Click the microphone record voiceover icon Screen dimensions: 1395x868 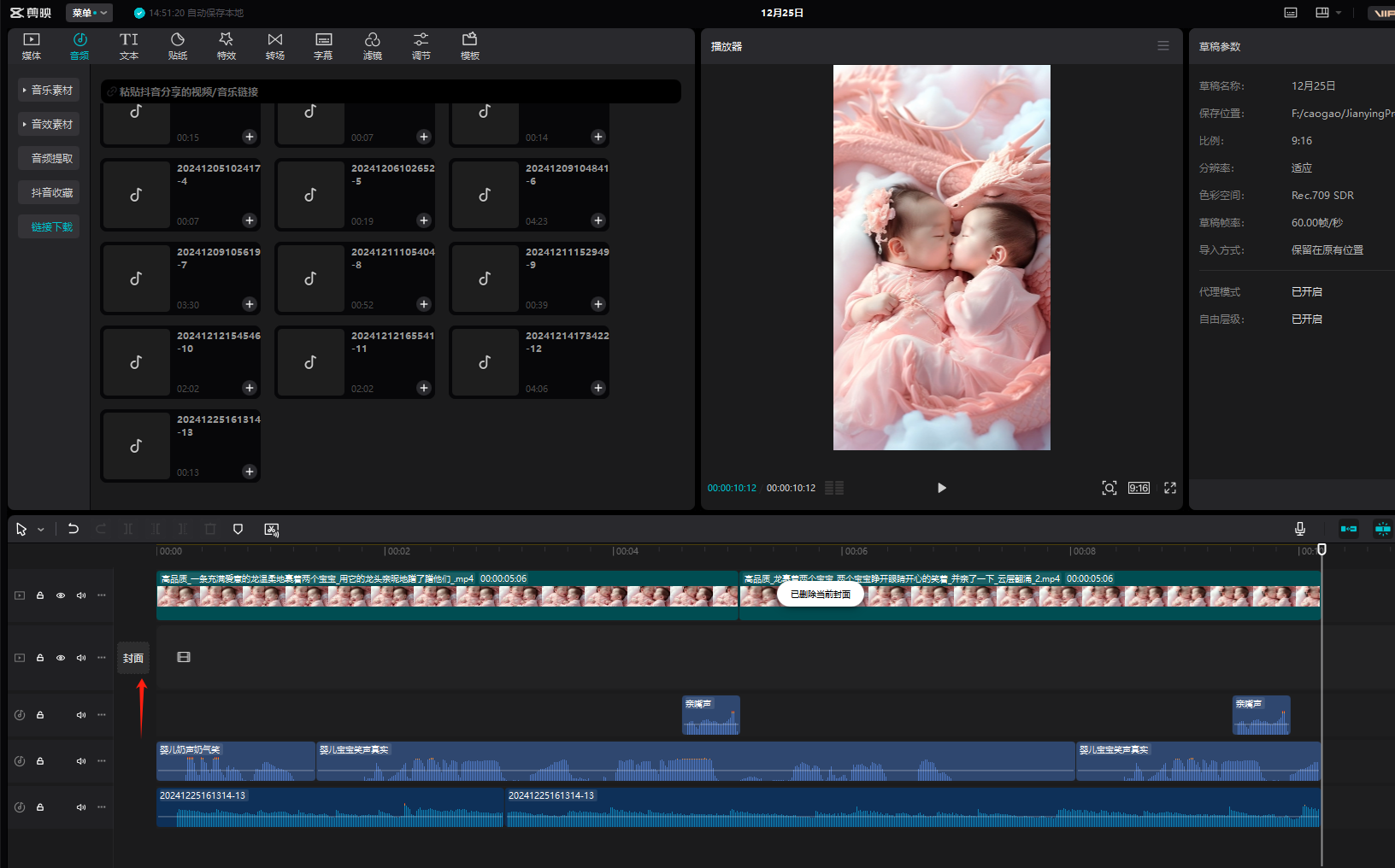[x=1299, y=529]
